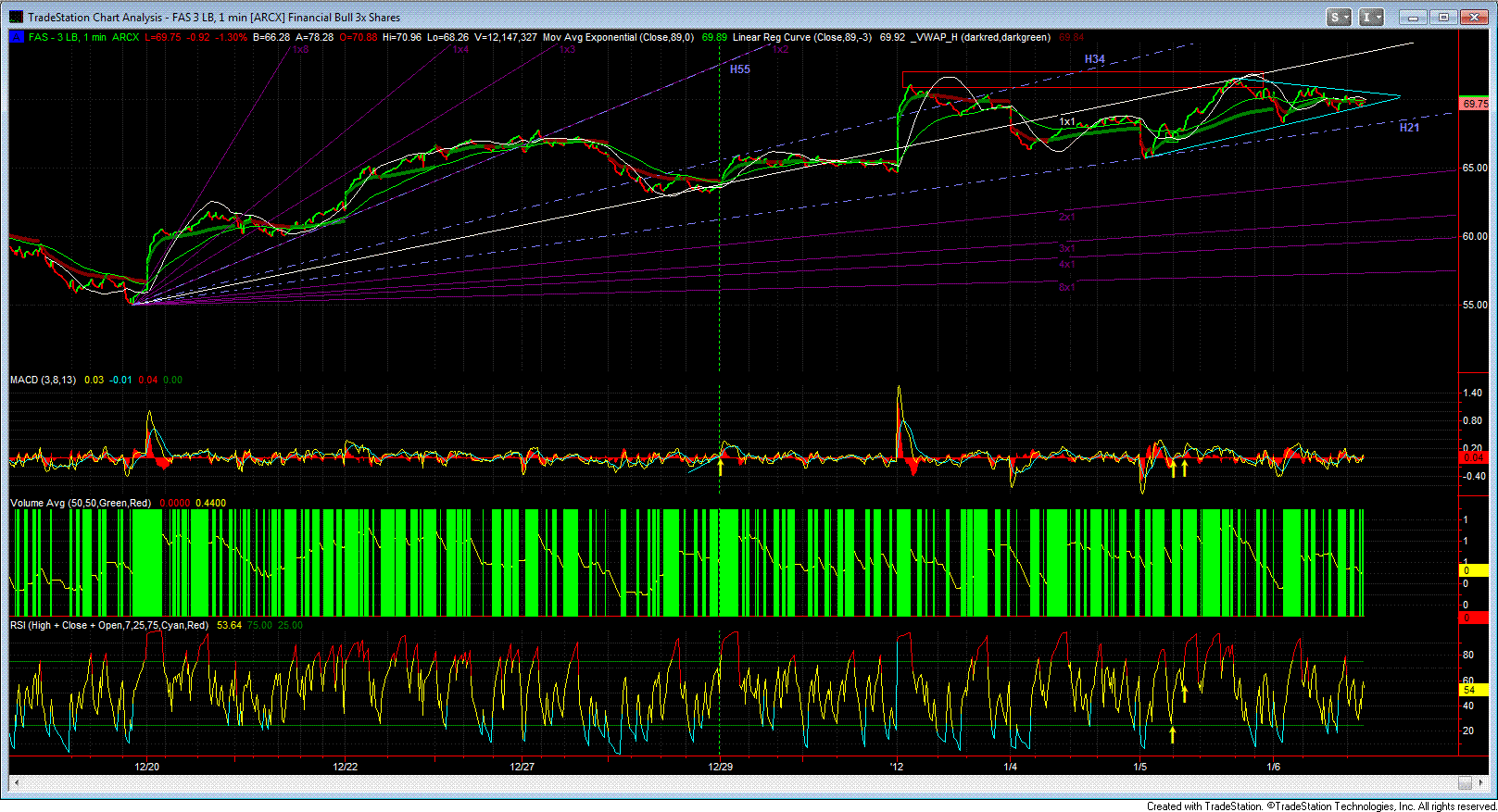The width and height of the screenshot is (1498, 812).
Task: Select the _VWAP_H indicator label
Action: click(x=981, y=37)
